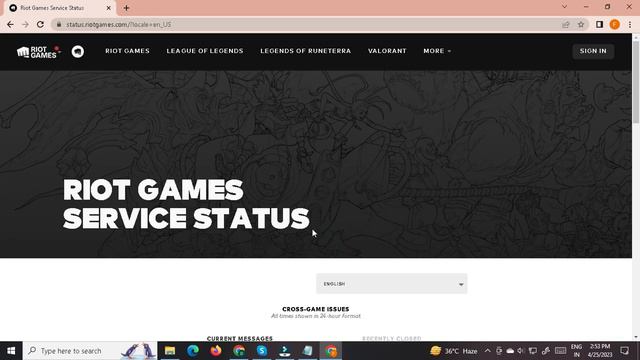This screenshot has height=360, width=640.
Task: Go back with the browser back arrow
Action: tap(10, 24)
